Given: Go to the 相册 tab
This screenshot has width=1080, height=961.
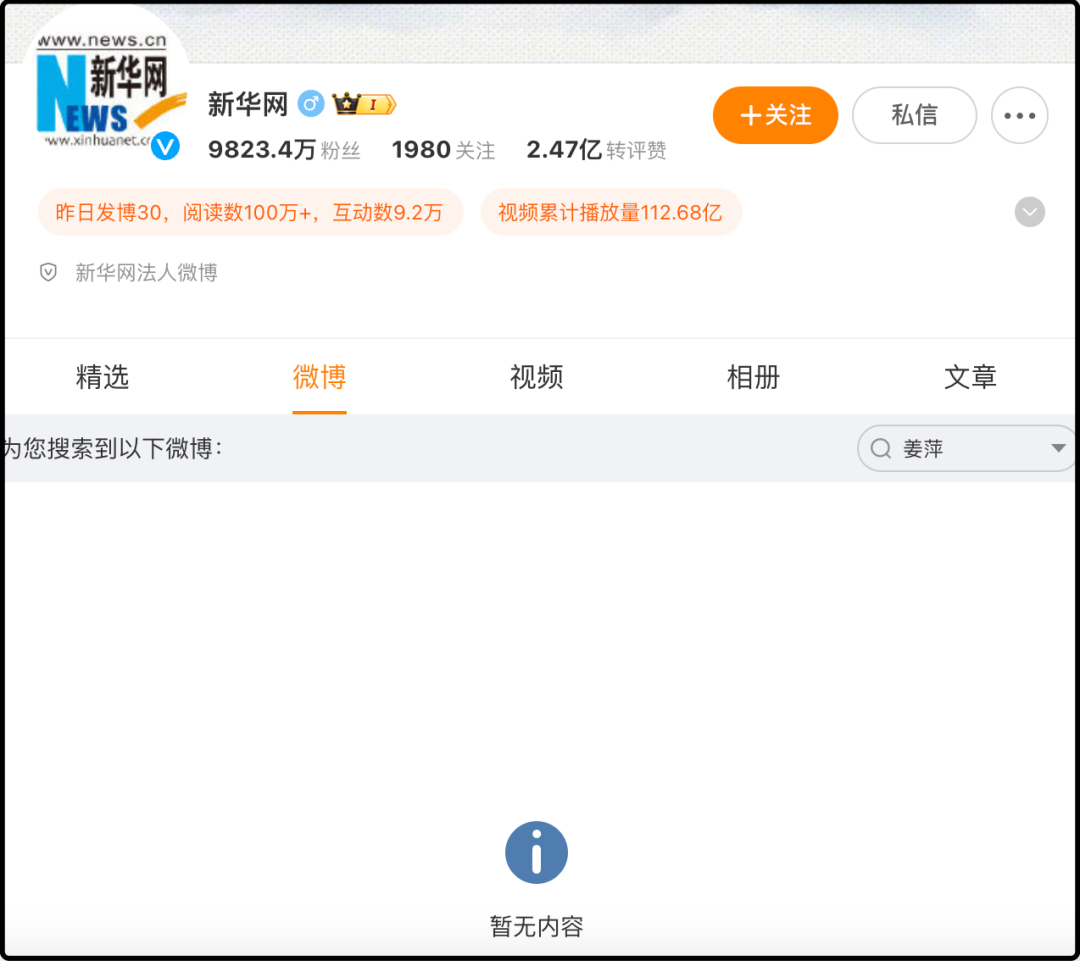Looking at the screenshot, I should tap(753, 377).
